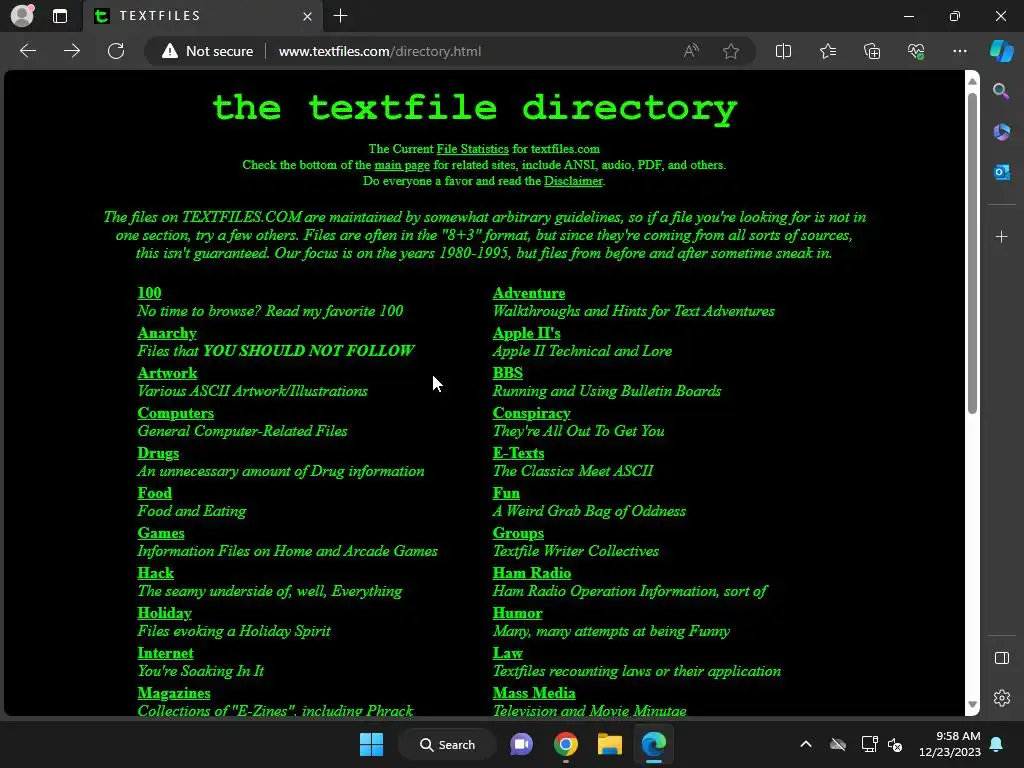Open split screen view
The height and width of the screenshot is (768, 1024).
tap(783, 51)
